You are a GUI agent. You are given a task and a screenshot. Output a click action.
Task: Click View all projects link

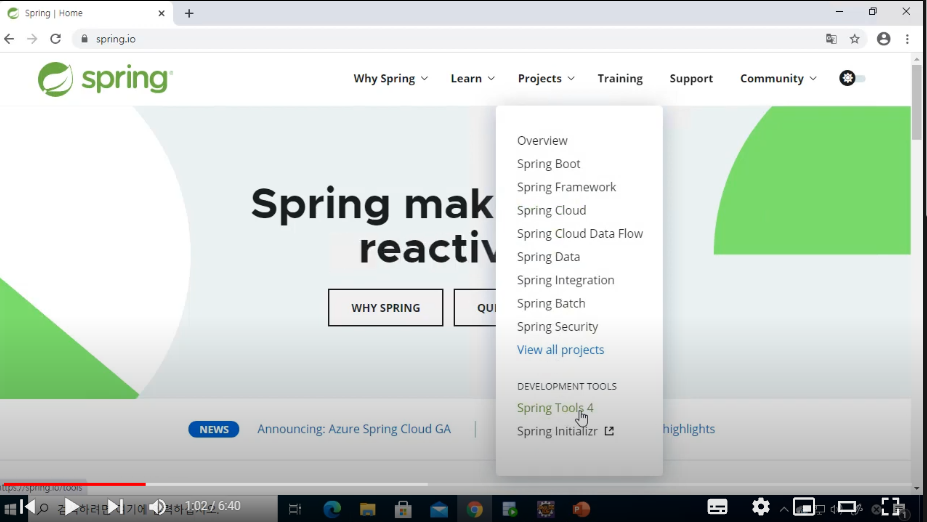[560, 350]
